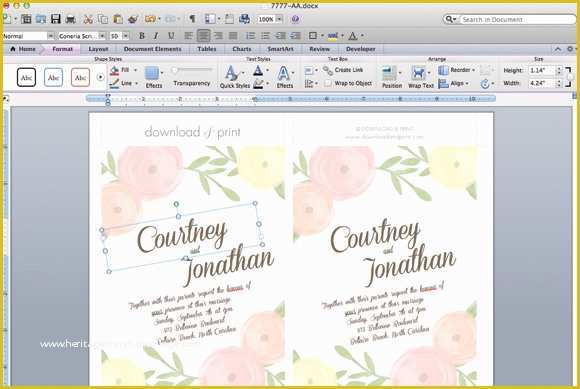Switch to the Layout tab
Screen dimensions: 580x389
98,49
